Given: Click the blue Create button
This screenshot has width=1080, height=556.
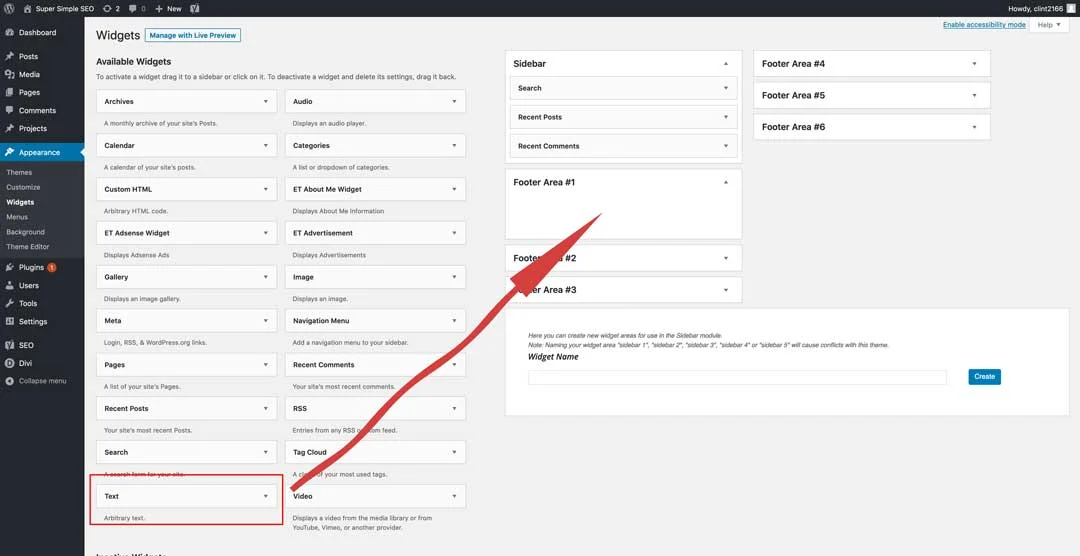Looking at the screenshot, I should pos(984,377).
